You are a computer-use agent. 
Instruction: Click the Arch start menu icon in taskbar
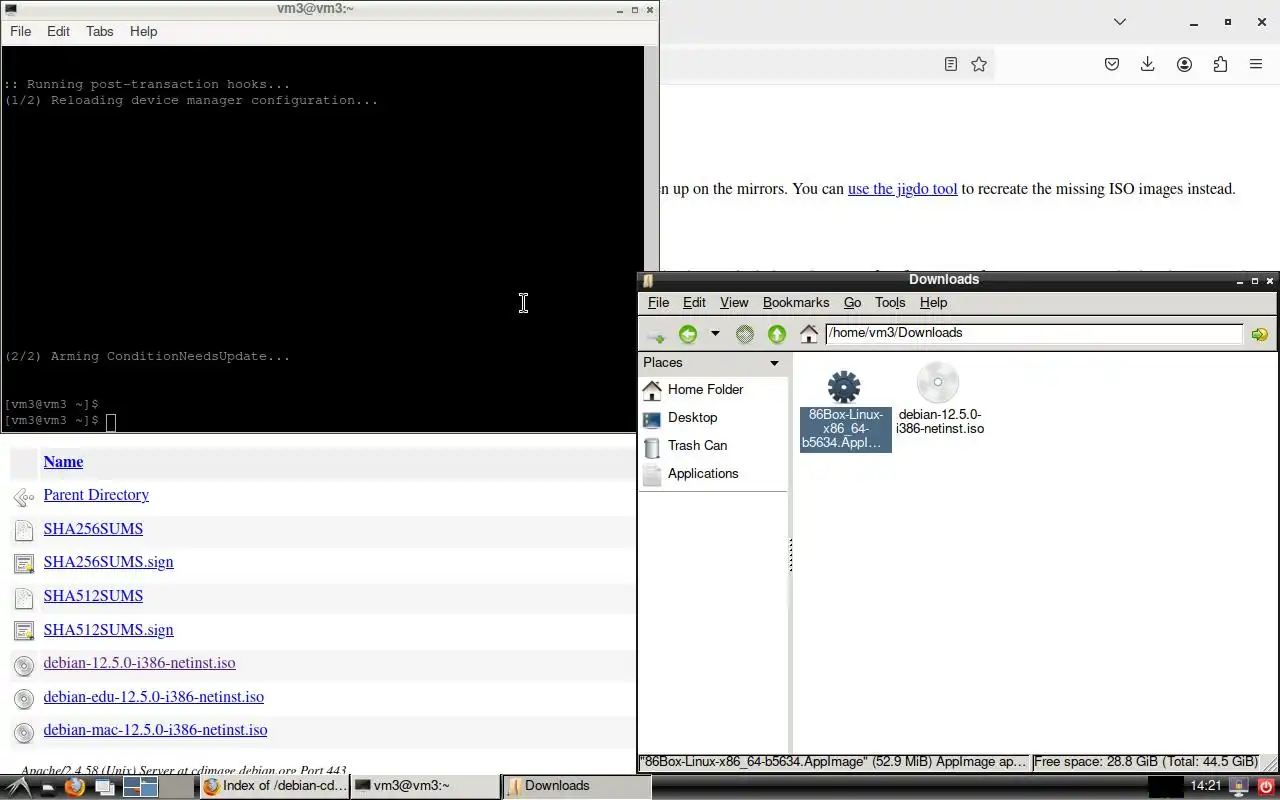tap(19, 787)
